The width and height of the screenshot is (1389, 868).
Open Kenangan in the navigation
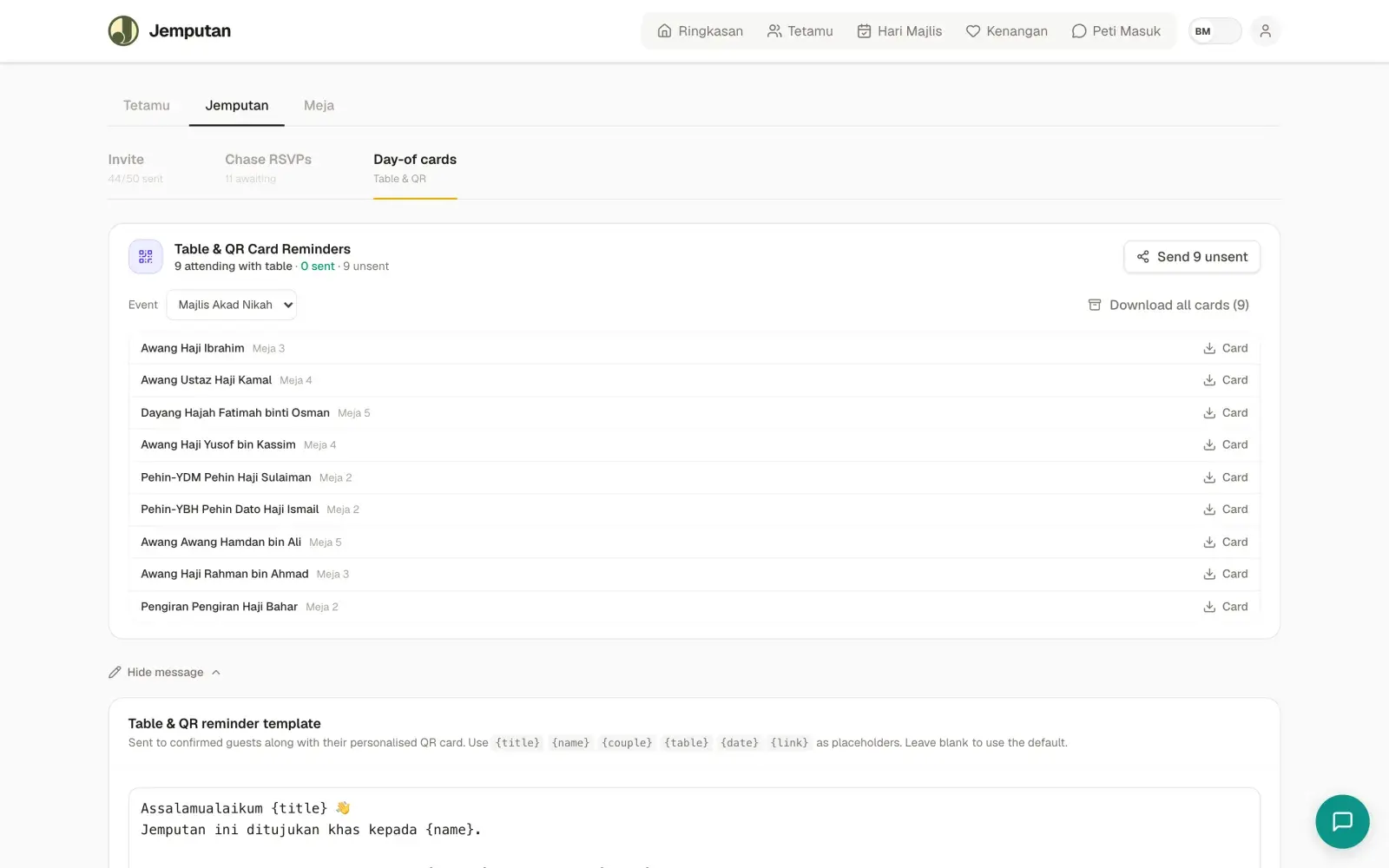coord(1007,31)
